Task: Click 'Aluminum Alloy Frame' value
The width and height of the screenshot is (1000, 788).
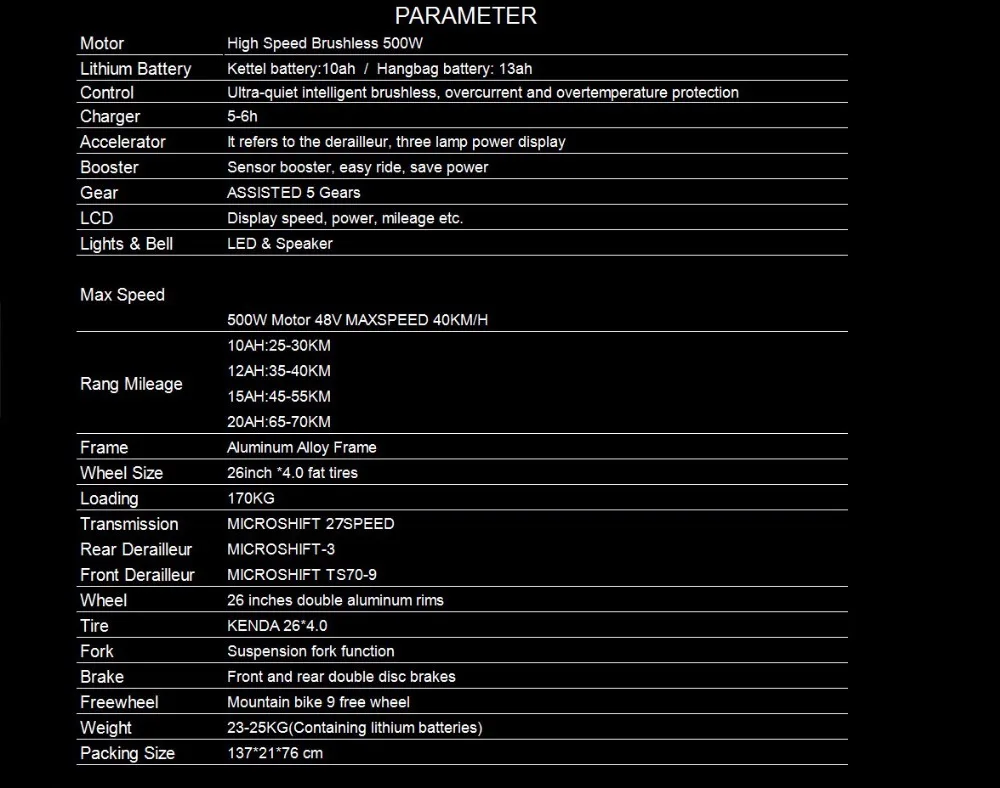Action: [302, 448]
